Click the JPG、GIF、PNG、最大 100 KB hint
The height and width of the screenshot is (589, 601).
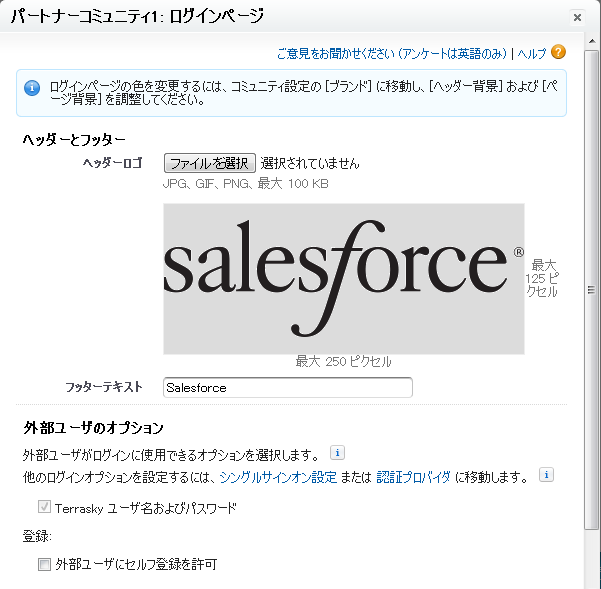pos(246,184)
